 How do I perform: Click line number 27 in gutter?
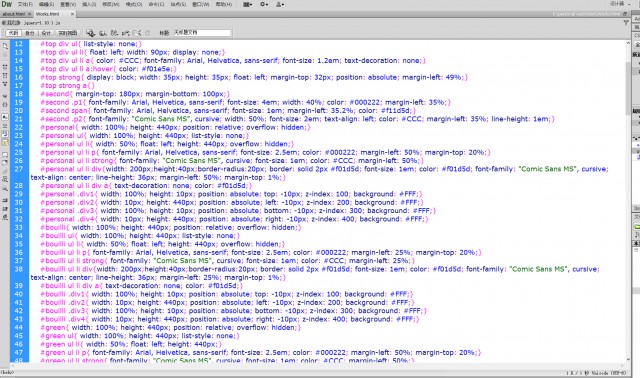pyautogui.click(x=19, y=169)
